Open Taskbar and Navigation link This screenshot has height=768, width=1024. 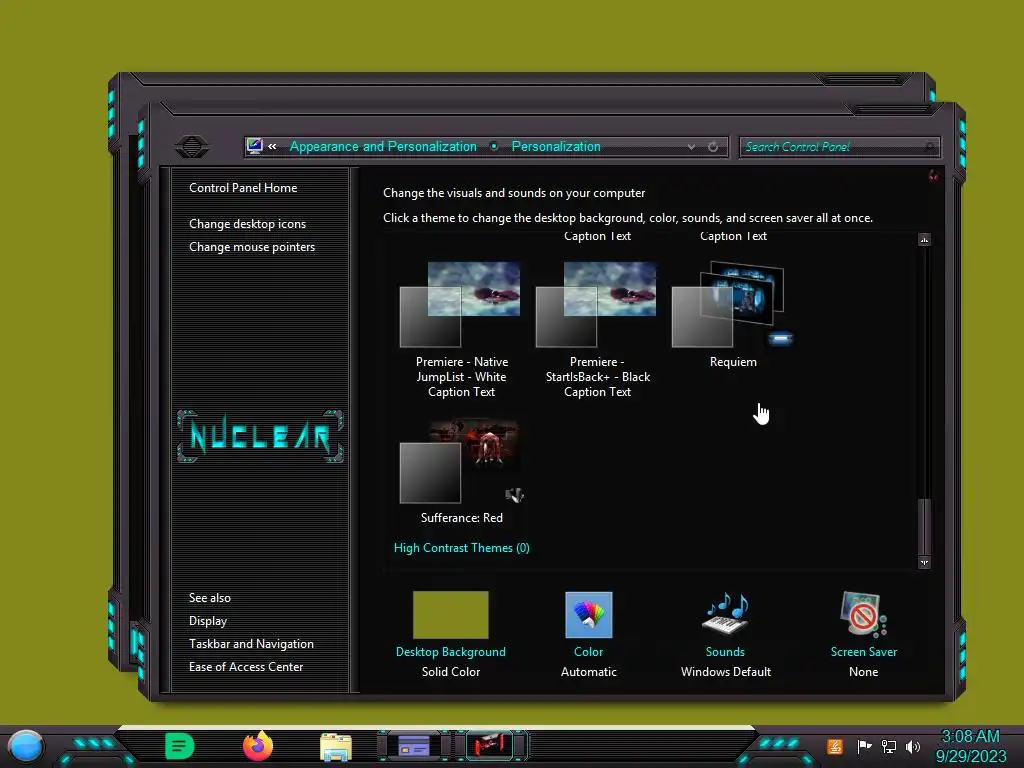point(251,643)
